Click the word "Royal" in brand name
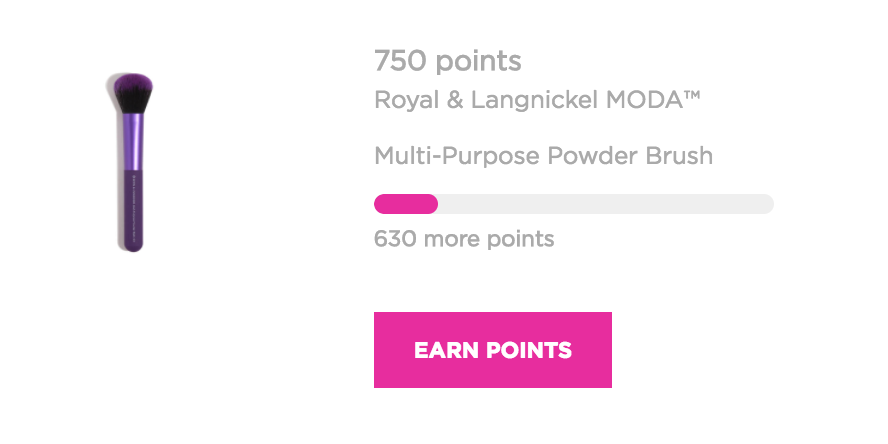The height and width of the screenshot is (444, 888). point(406,101)
